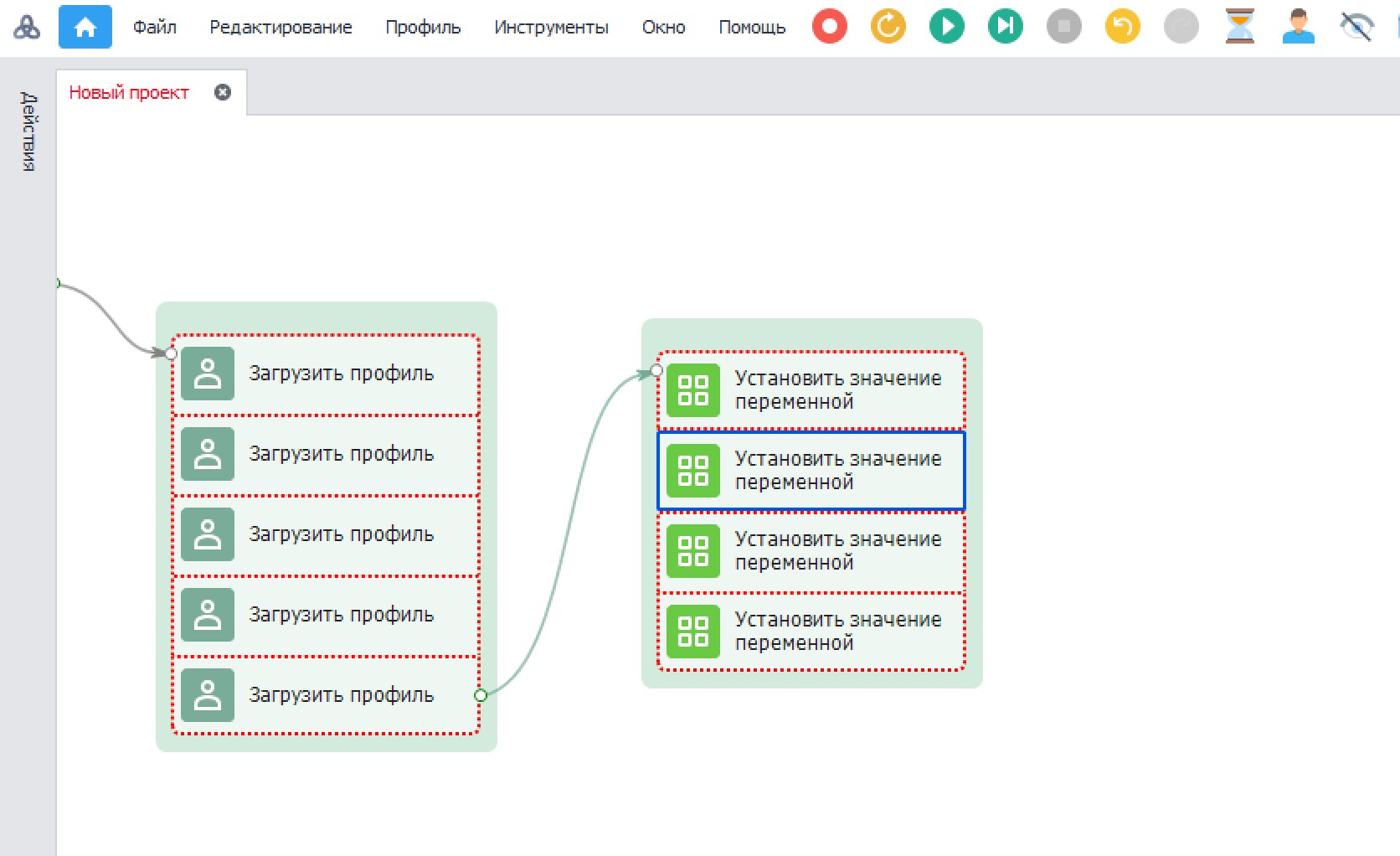Close the Новый проект tab
This screenshot has width=1400, height=856.
223,92
